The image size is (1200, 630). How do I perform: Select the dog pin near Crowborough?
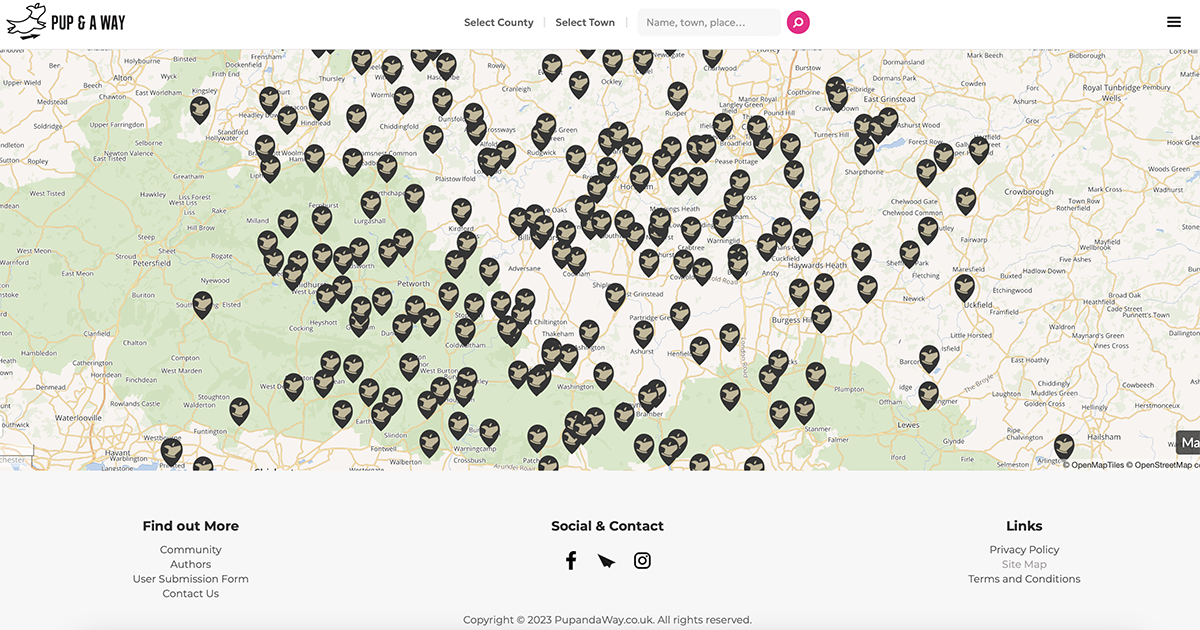tap(966, 198)
